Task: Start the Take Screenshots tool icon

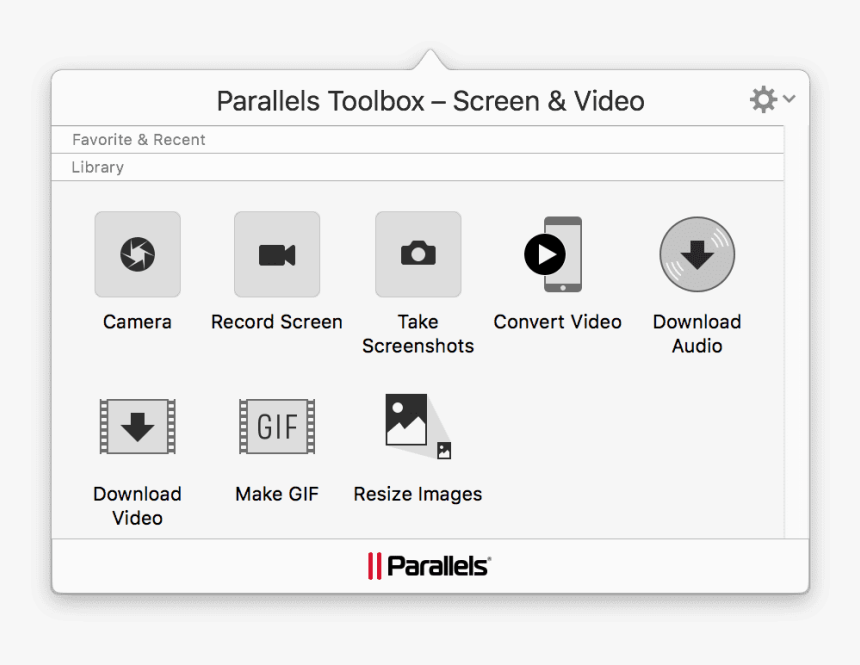Action: (x=418, y=255)
